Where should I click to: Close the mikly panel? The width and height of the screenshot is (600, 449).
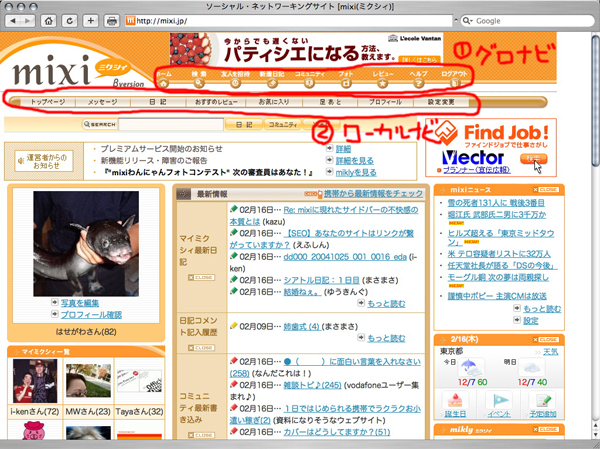(x=546, y=429)
